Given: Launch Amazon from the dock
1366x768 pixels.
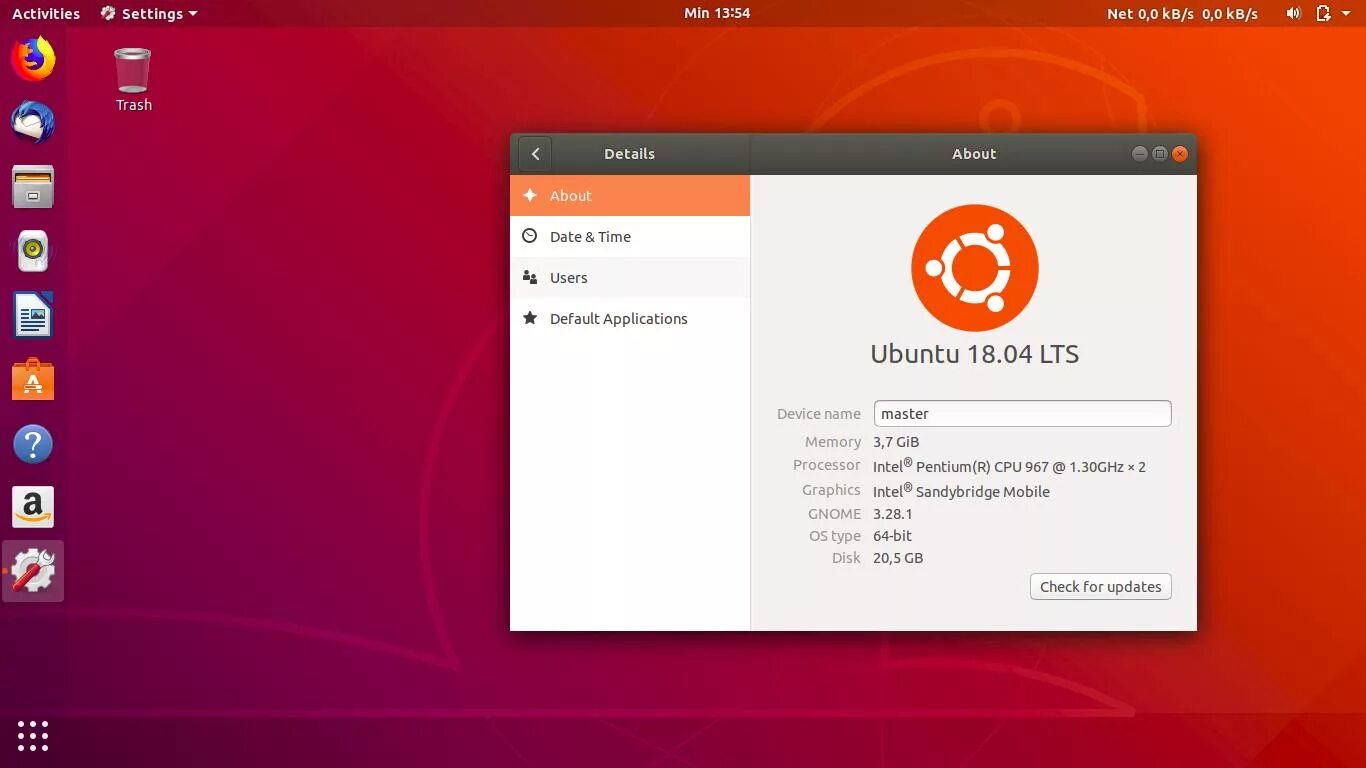Looking at the screenshot, I should click(33, 507).
